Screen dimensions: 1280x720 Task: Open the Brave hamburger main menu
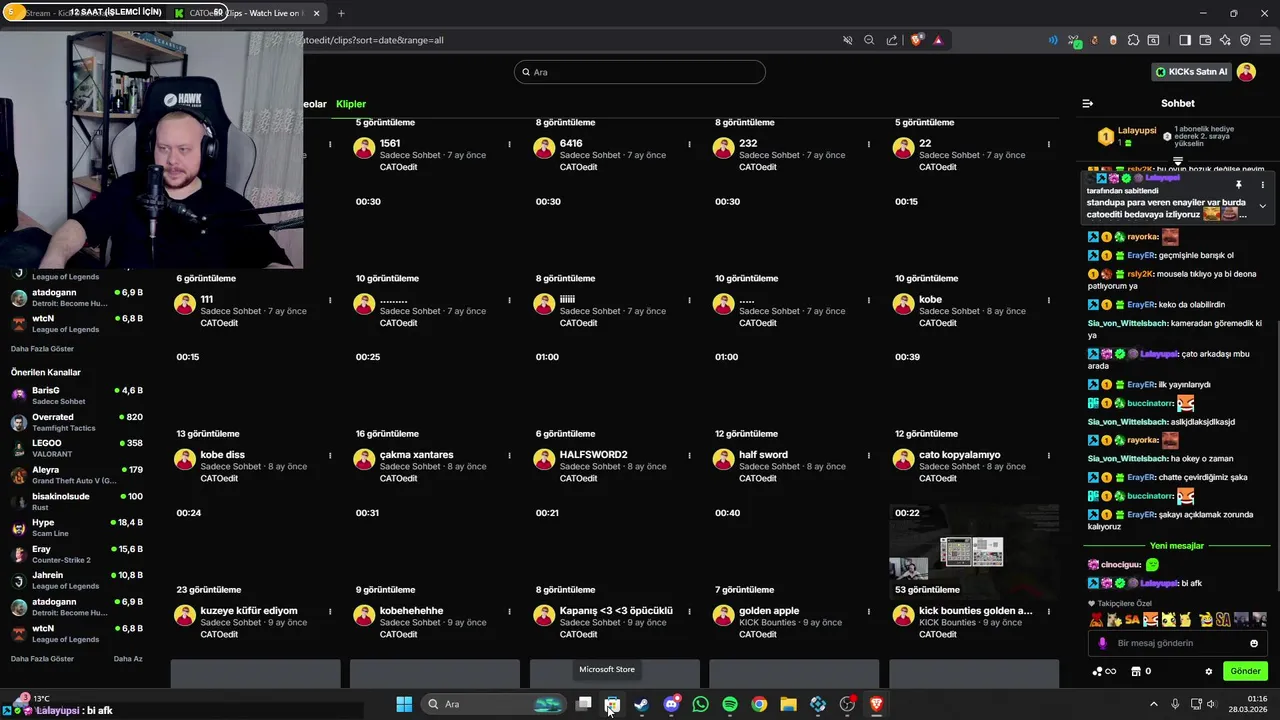coord(1265,40)
